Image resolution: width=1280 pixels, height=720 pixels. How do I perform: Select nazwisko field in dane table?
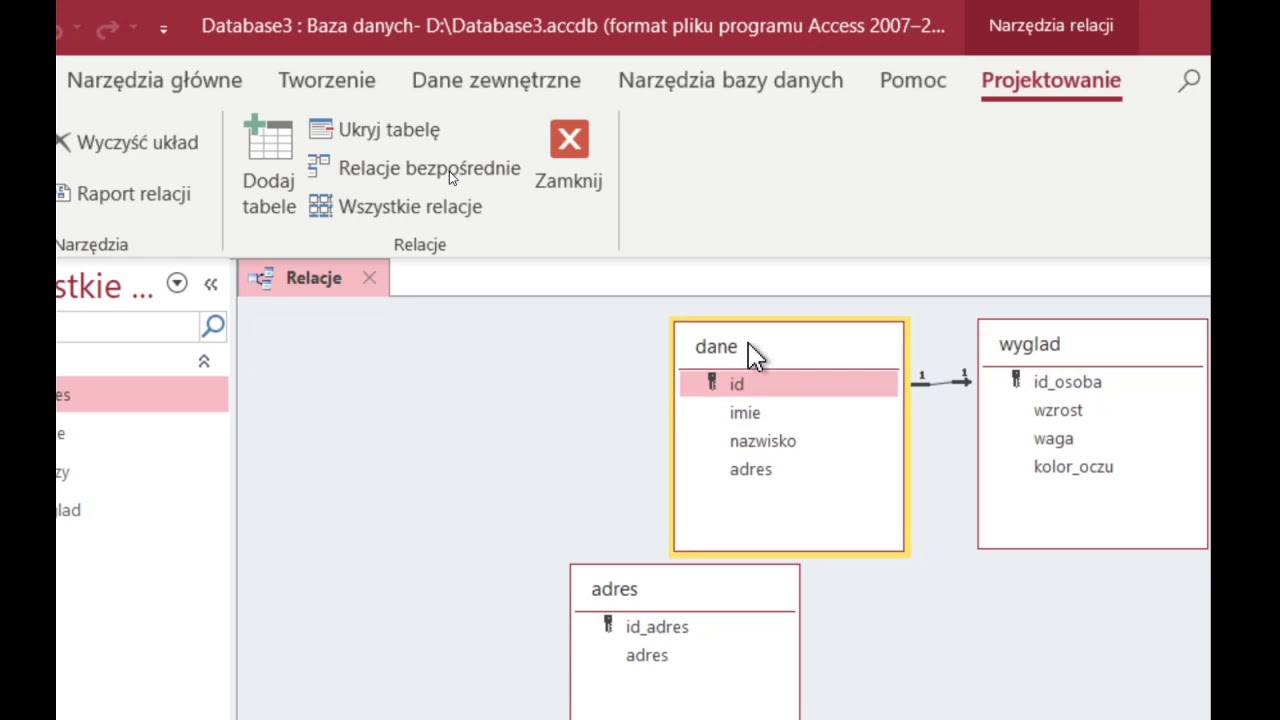[x=763, y=441]
